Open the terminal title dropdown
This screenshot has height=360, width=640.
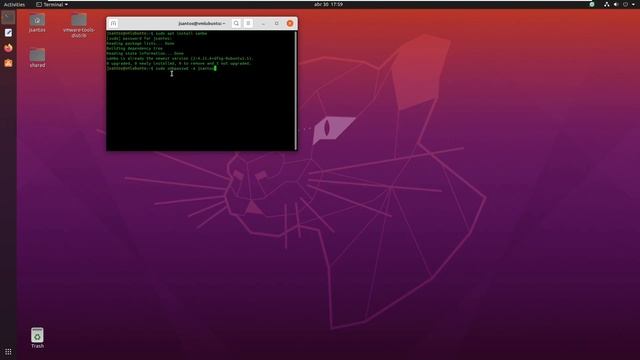click(x=202, y=24)
